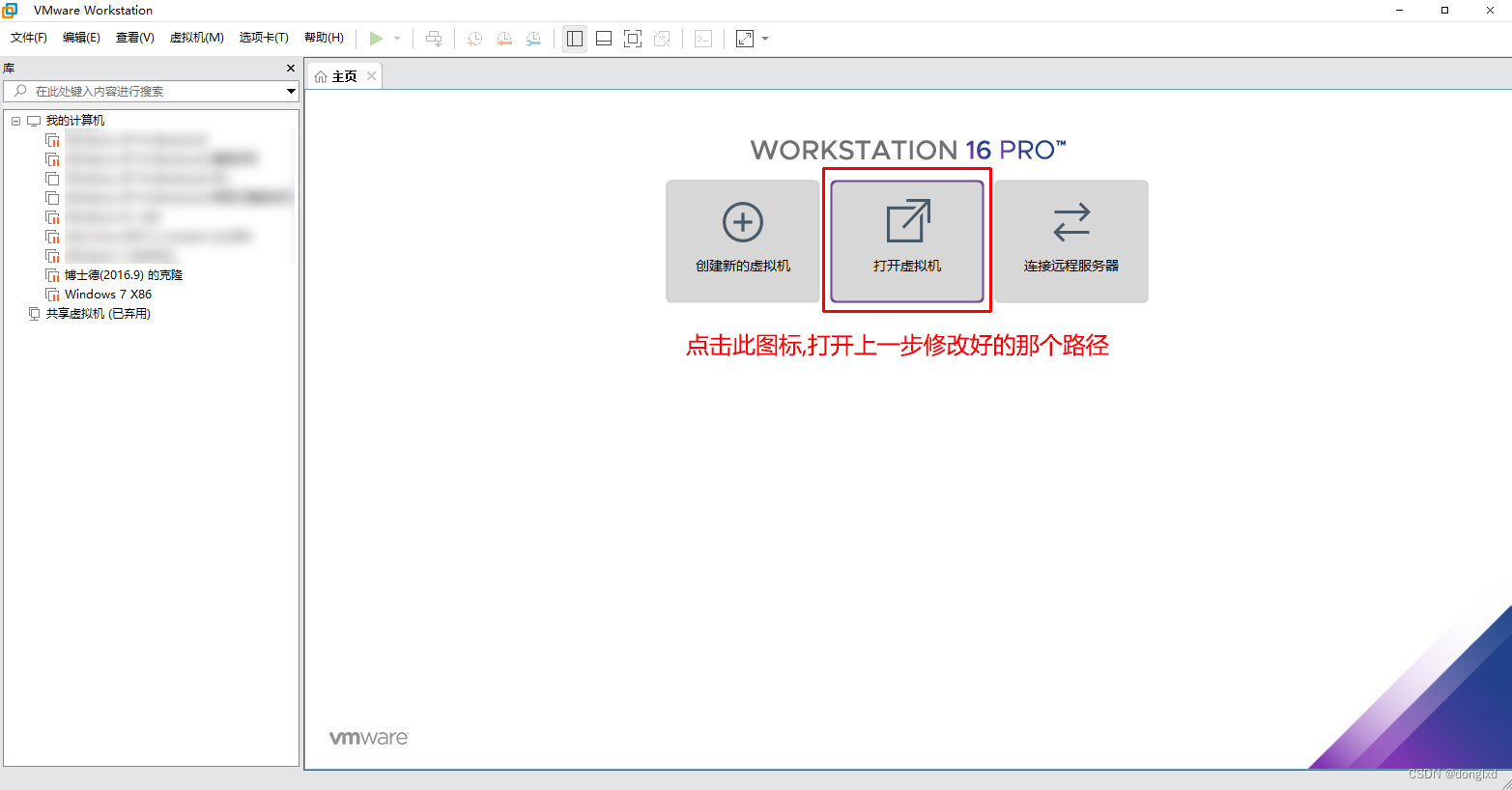Image resolution: width=1512 pixels, height=790 pixels.
Task: Show the thumbnail bar
Action: pos(603,39)
